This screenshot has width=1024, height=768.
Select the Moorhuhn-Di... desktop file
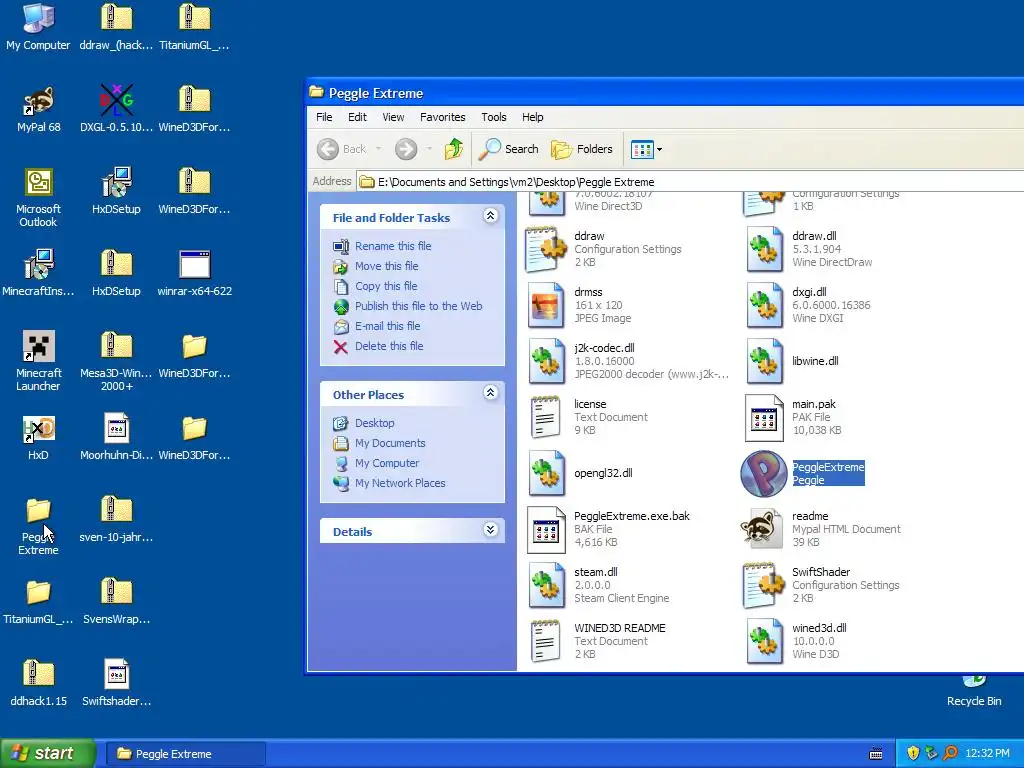click(116, 436)
